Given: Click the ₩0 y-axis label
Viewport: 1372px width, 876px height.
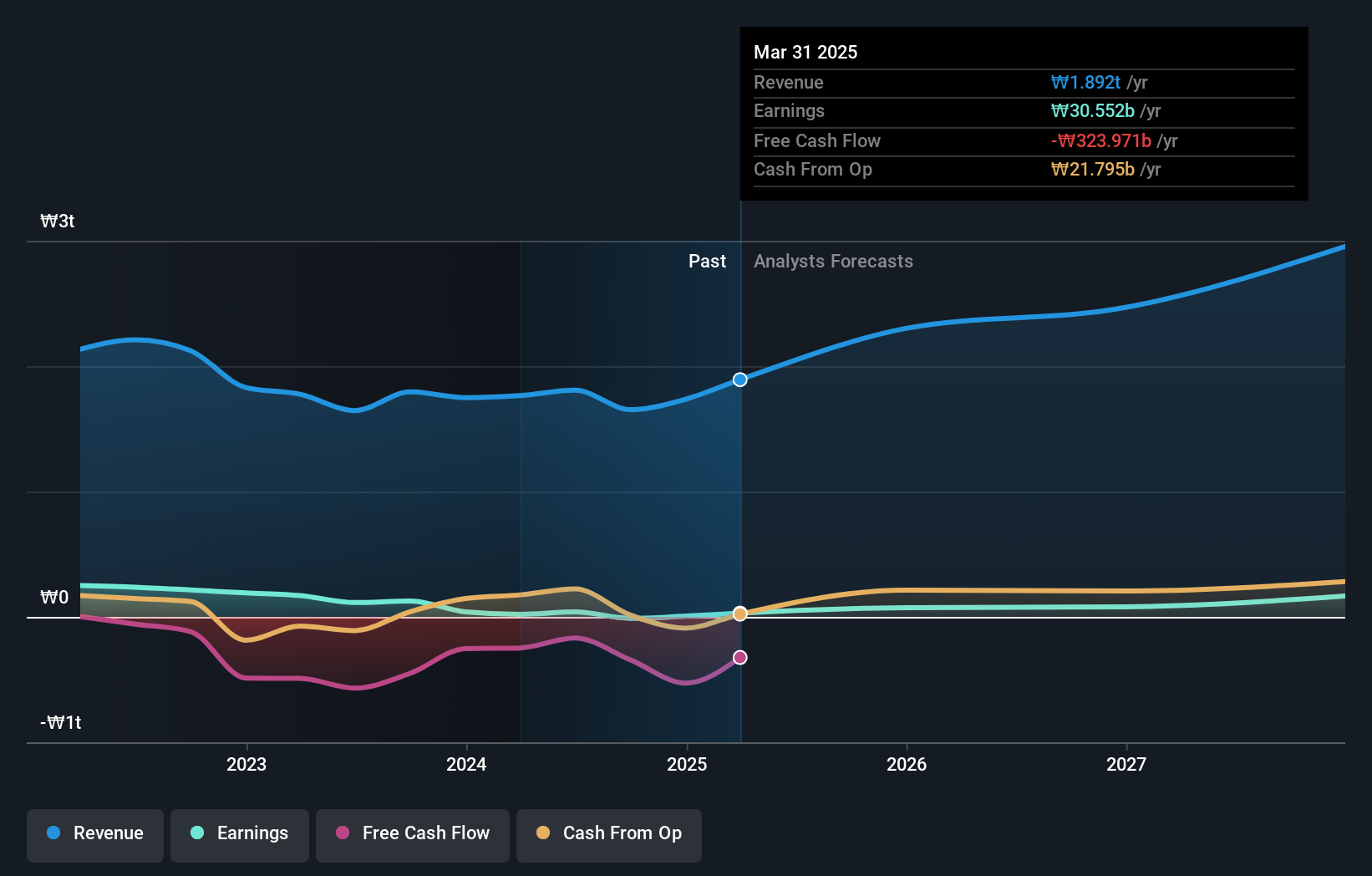Looking at the screenshot, I should click(x=54, y=597).
